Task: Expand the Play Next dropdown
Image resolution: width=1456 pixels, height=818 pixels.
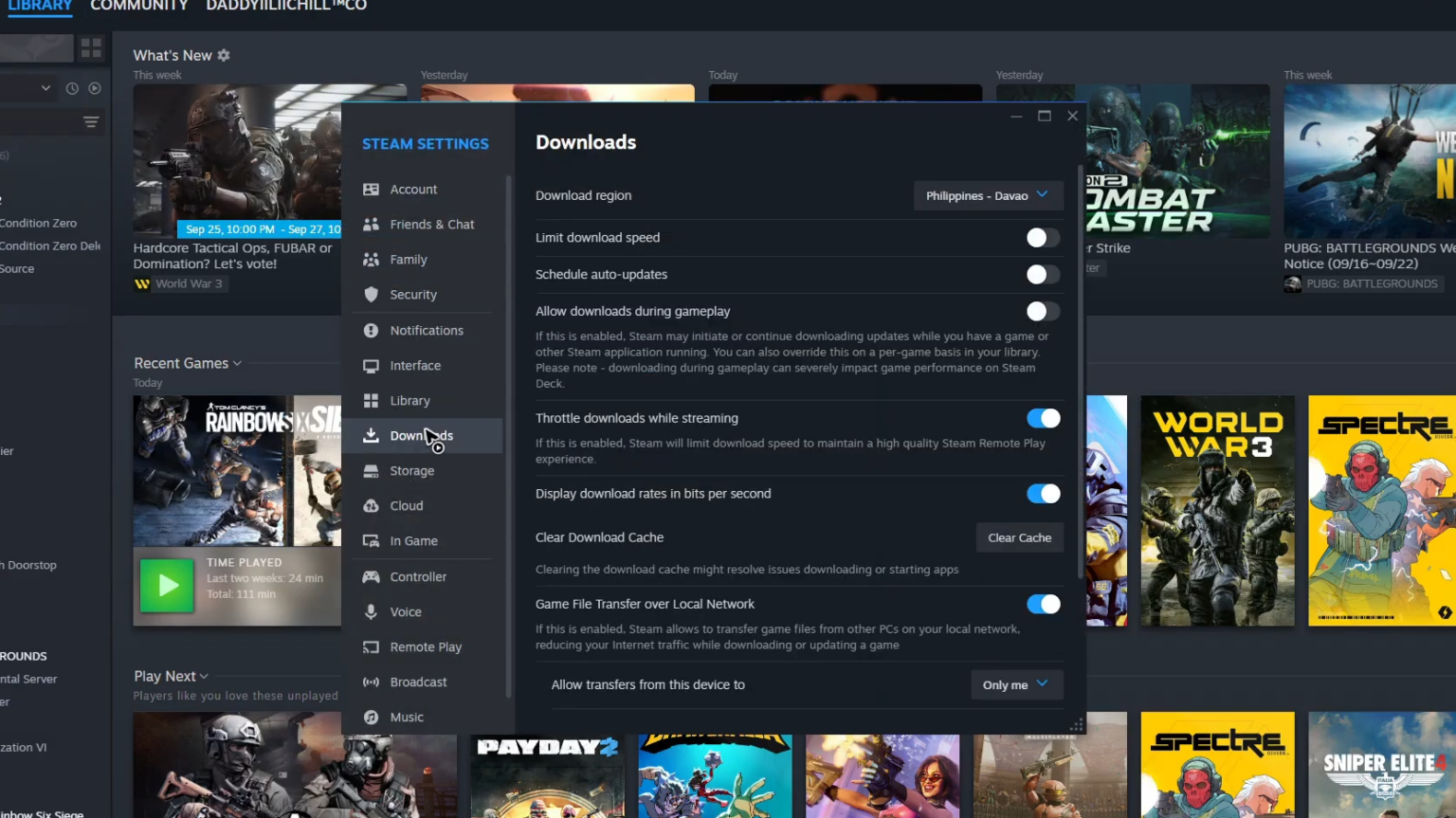Action: point(204,676)
